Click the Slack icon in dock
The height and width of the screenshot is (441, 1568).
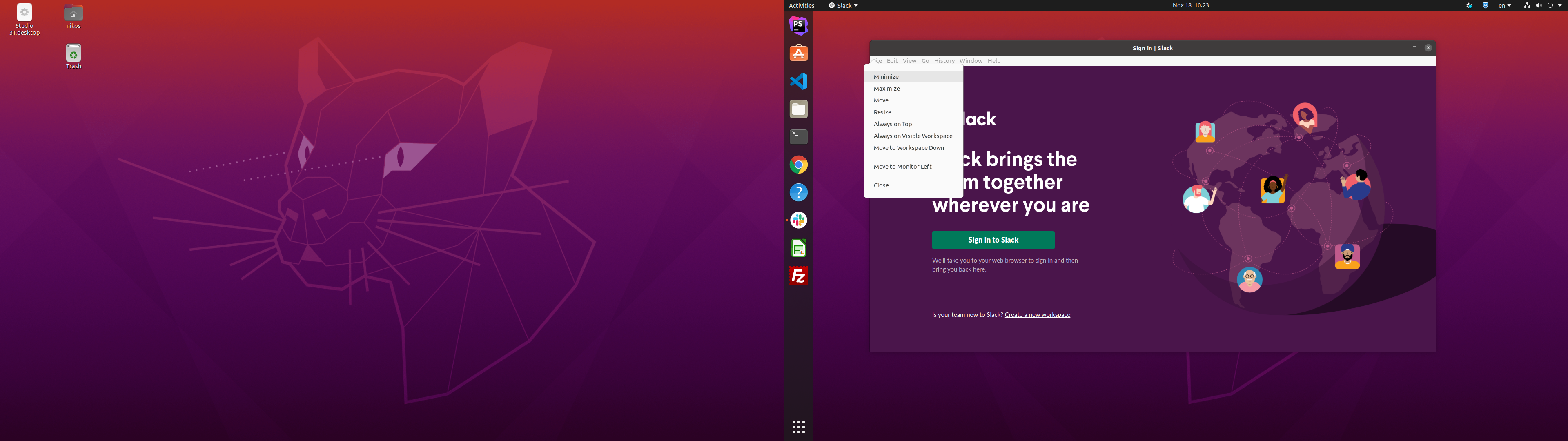[799, 220]
